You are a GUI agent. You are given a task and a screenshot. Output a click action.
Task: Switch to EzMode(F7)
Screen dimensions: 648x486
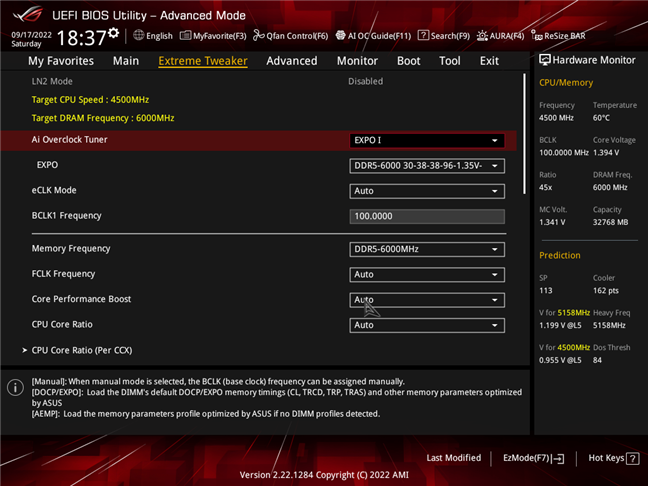tap(530, 458)
